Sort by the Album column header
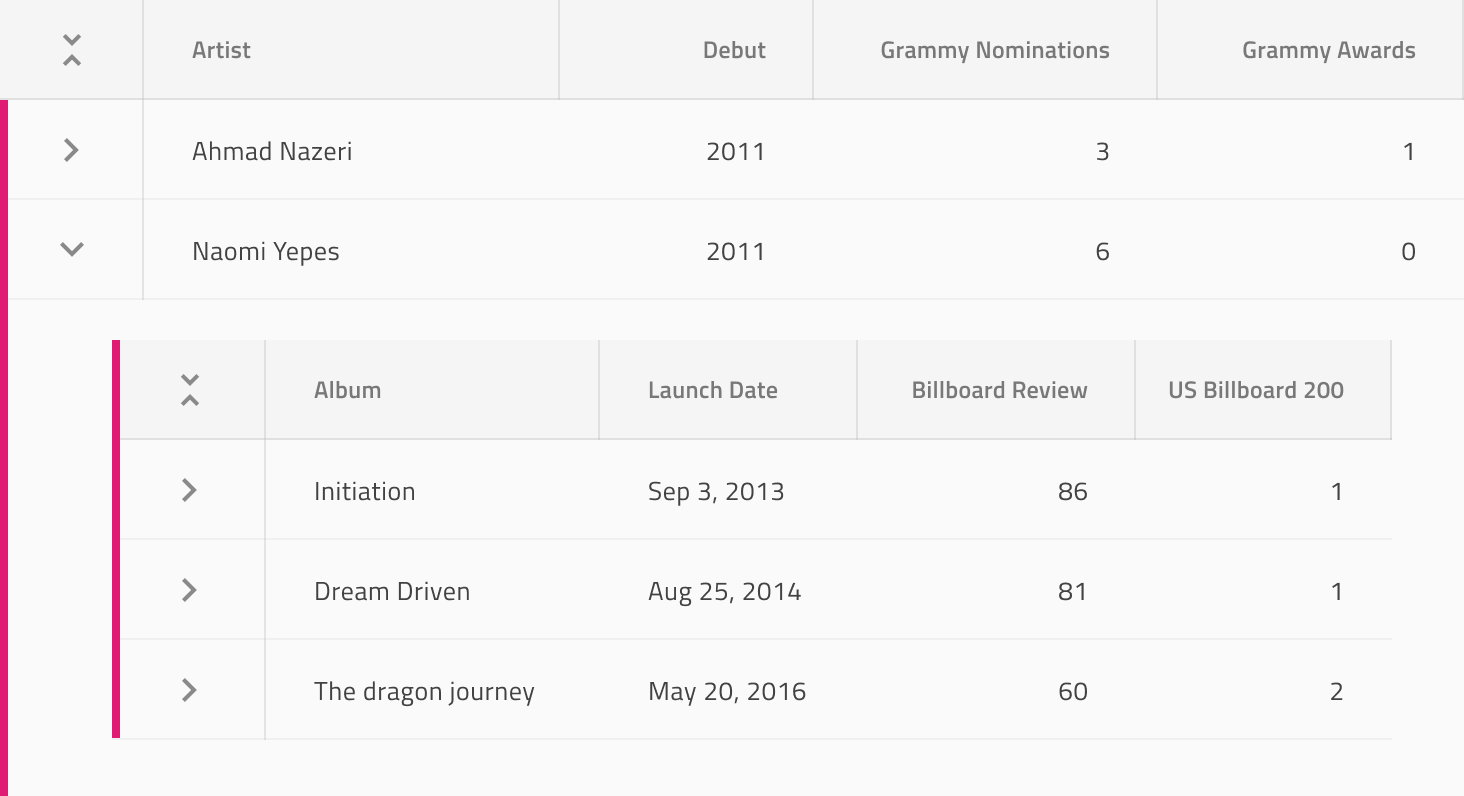 click(347, 390)
